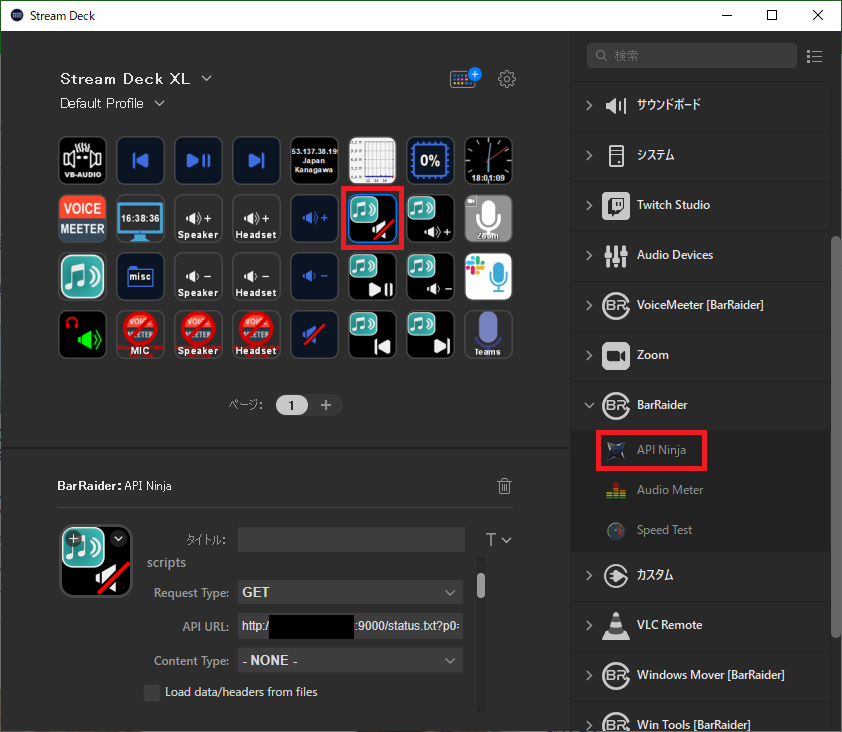Select Audio Meter under BarRaider
The image size is (842, 732).
coord(669,490)
